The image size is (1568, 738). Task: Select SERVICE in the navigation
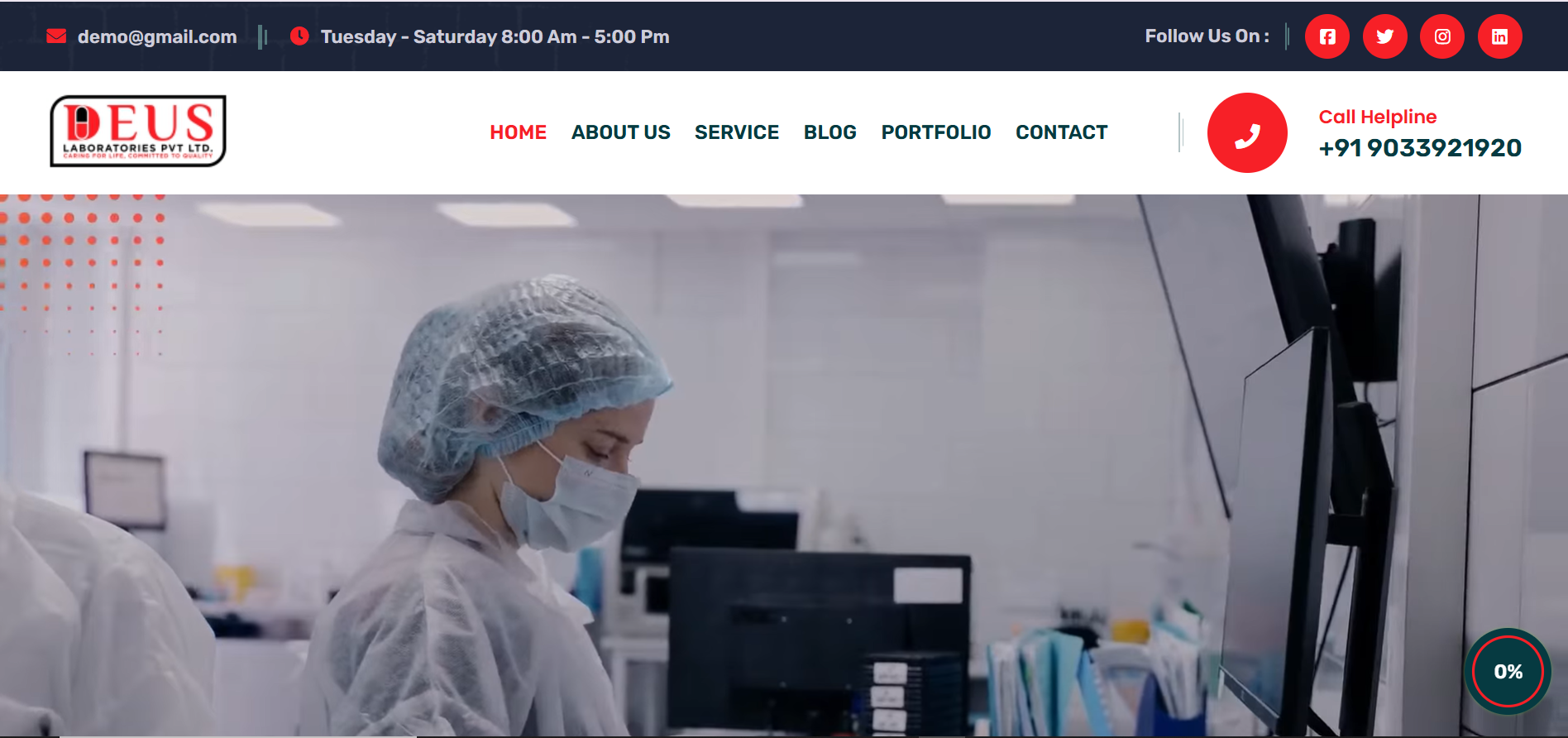click(x=736, y=132)
